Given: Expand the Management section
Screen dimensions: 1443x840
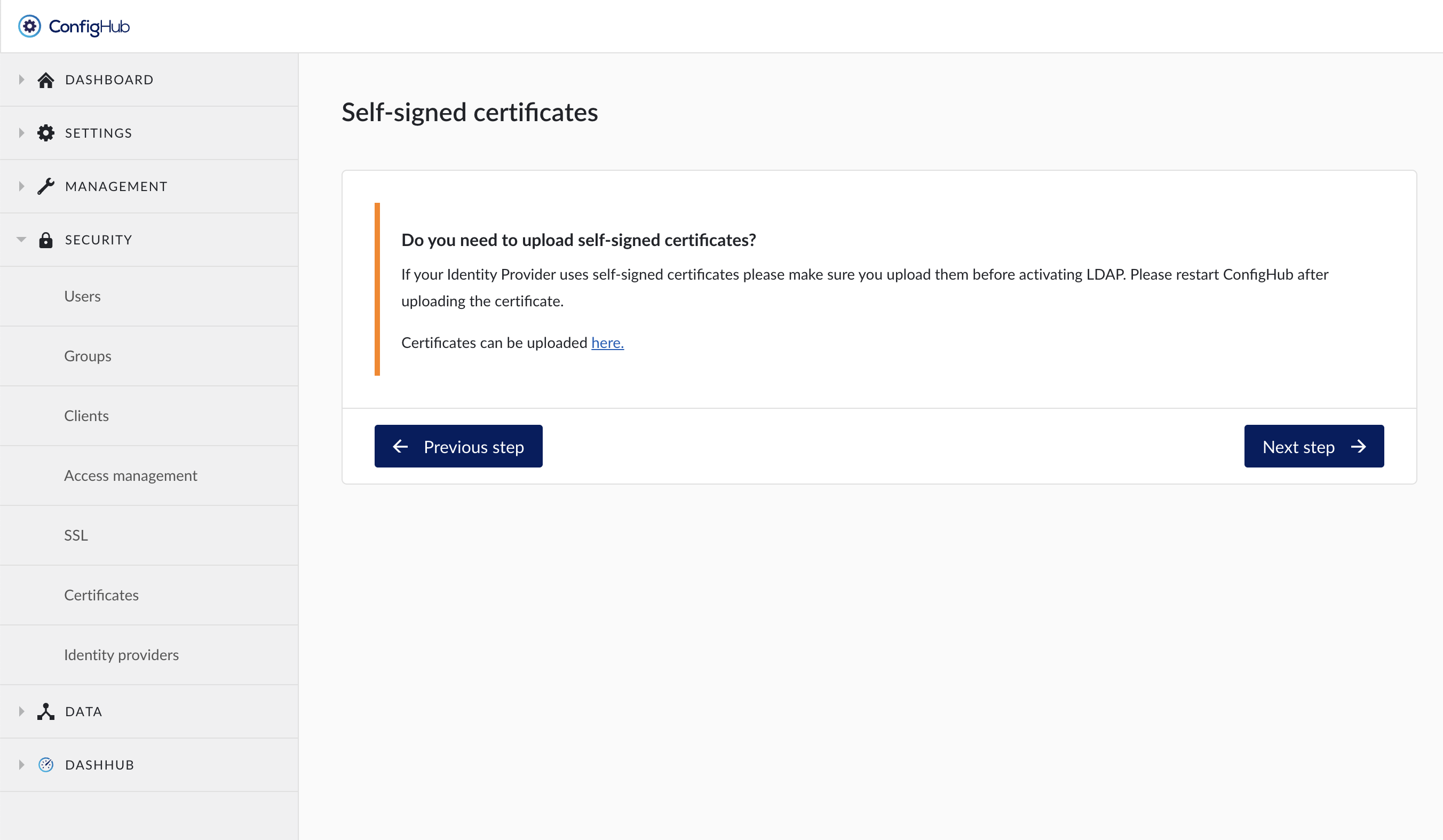Looking at the screenshot, I should (21, 186).
